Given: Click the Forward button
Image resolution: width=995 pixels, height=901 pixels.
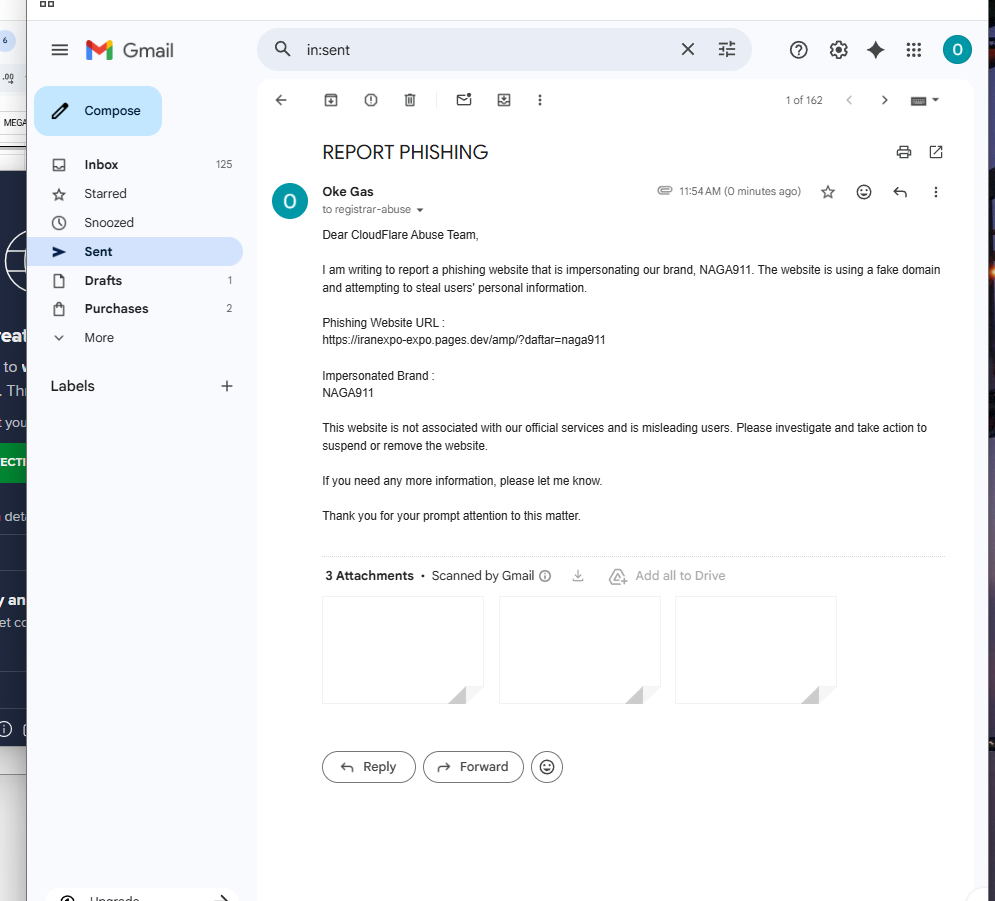Looking at the screenshot, I should click(x=473, y=767).
